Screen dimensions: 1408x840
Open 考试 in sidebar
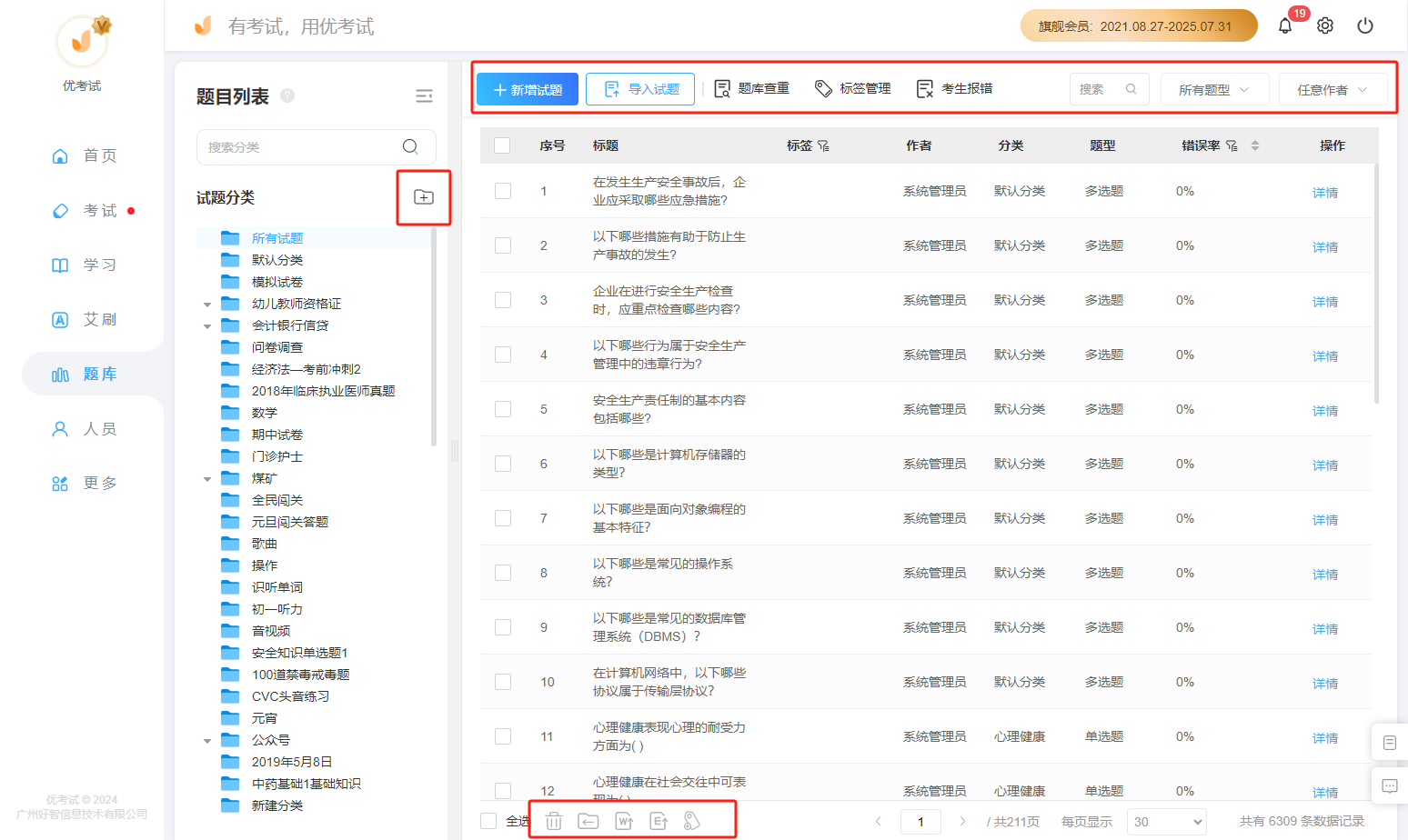pyautogui.click(x=85, y=210)
